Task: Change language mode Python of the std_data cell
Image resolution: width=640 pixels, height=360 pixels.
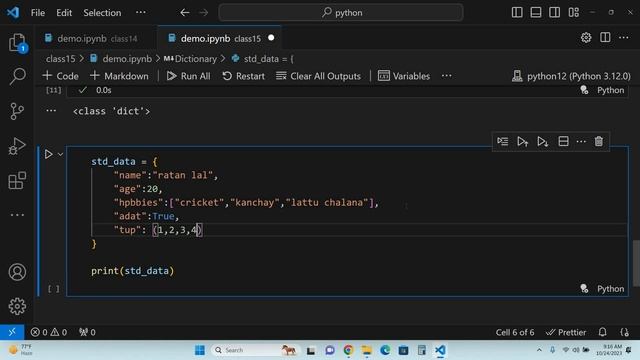Action: [x=610, y=289]
